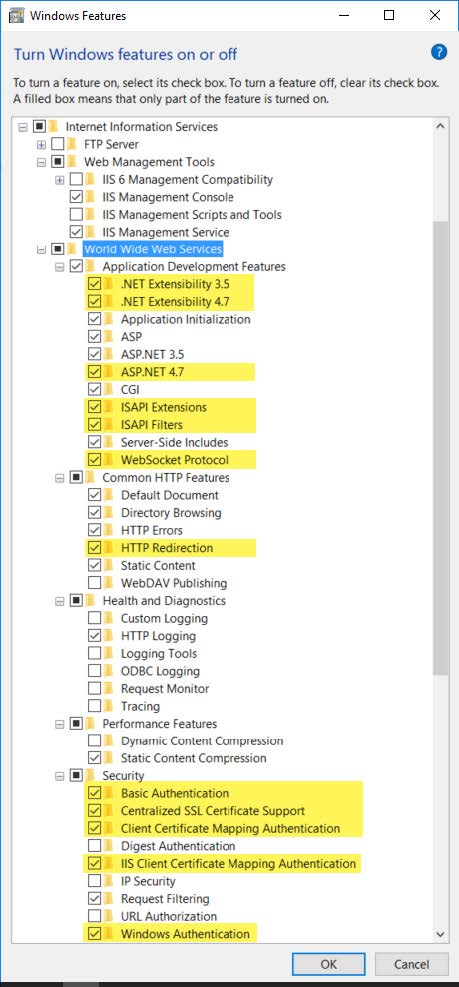Click folder icon beside ISAPI Filters
The width and height of the screenshot is (459, 987).
click(x=110, y=425)
